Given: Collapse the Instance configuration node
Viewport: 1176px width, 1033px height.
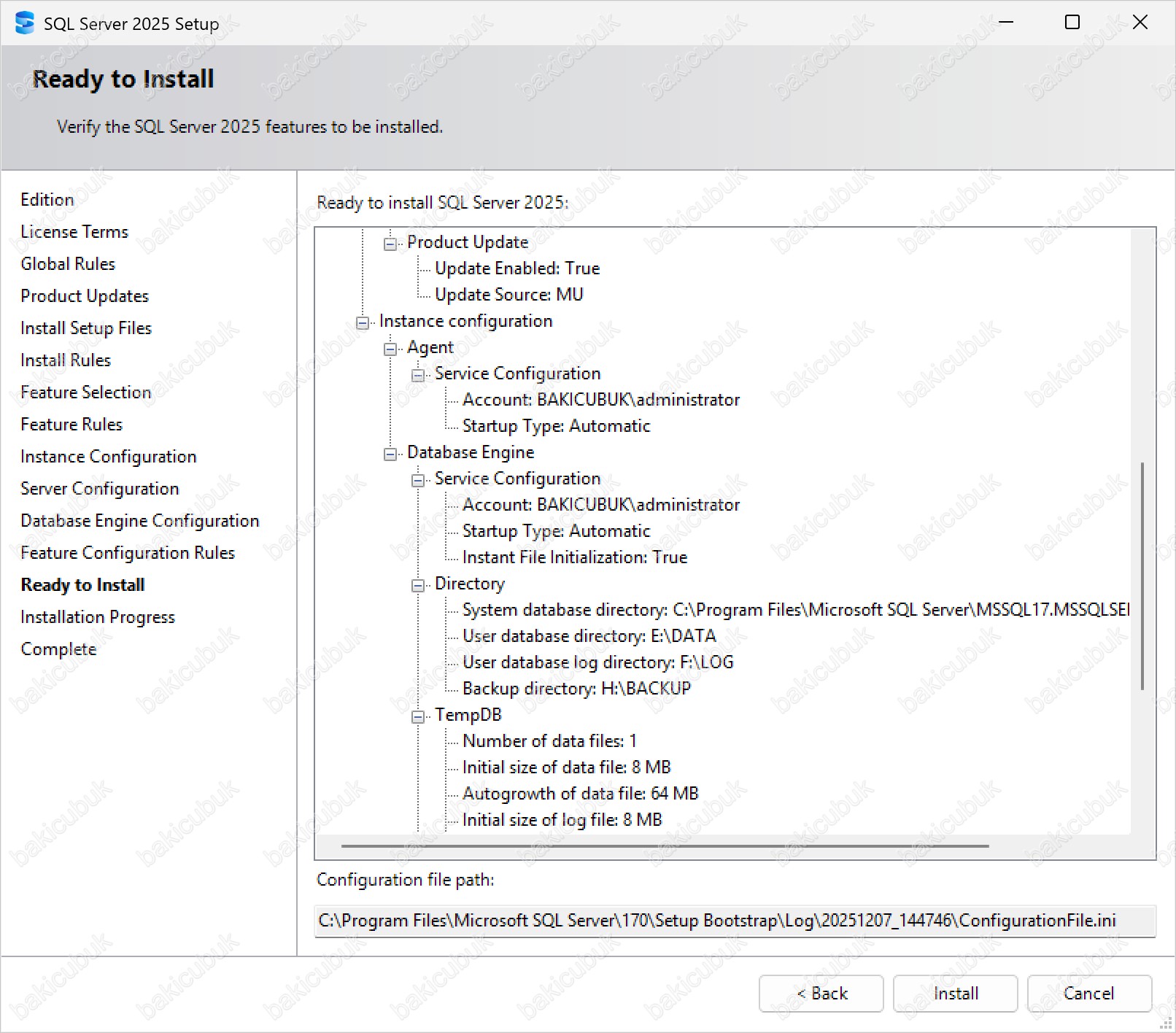Looking at the screenshot, I should click(x=363, y=322).
